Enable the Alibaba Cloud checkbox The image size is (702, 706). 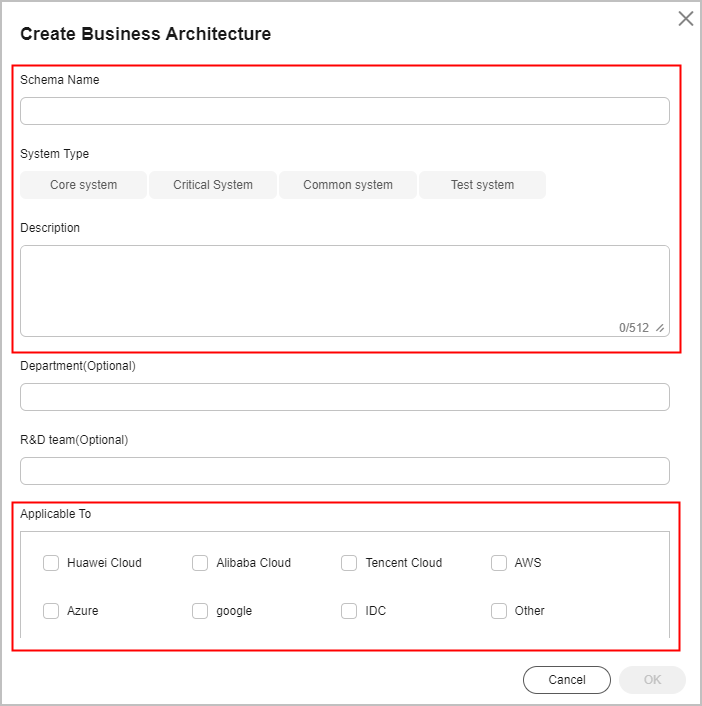pos(200,563)
